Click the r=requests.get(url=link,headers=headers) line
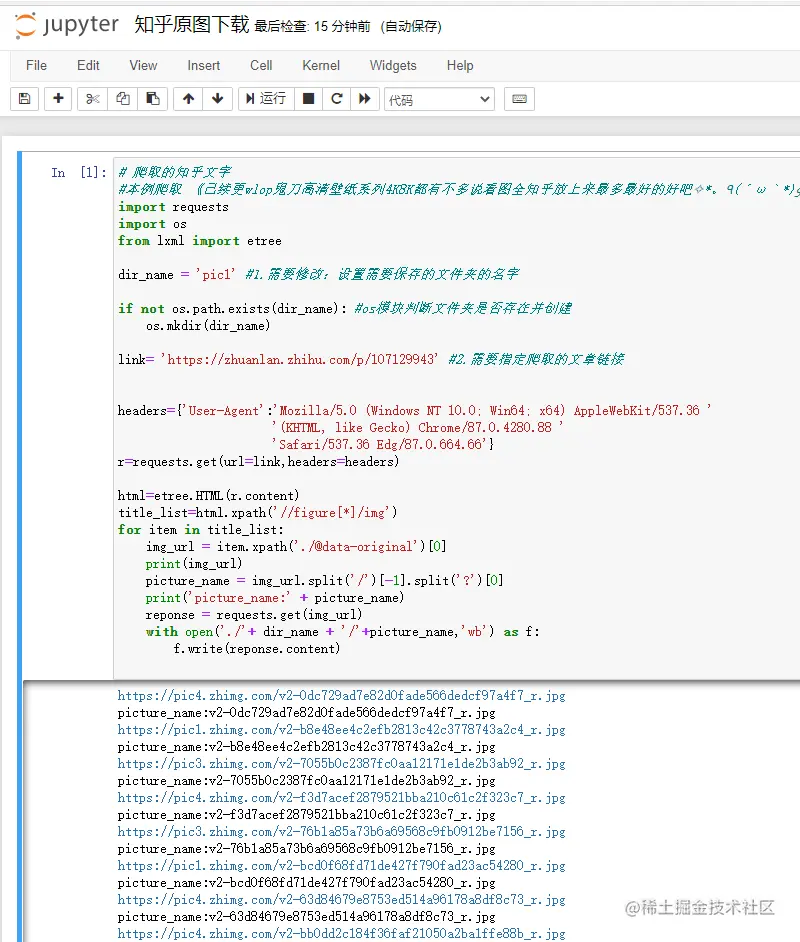Viewport: 800px width, 942px height. click(x=258, y=462)
